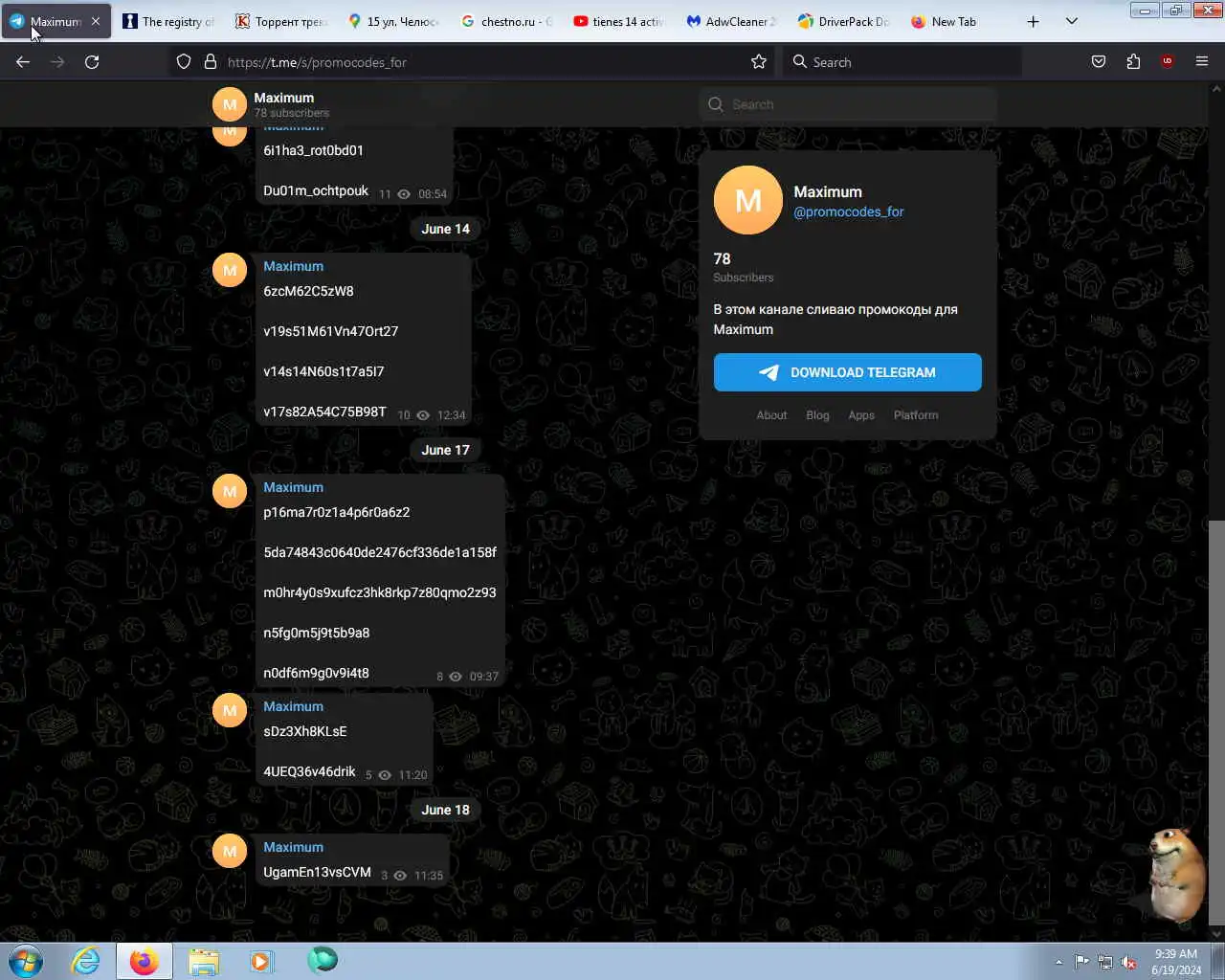Screen dimensions: 1225x980
Task: Switch to the New Tab tab
Action: 957,21
